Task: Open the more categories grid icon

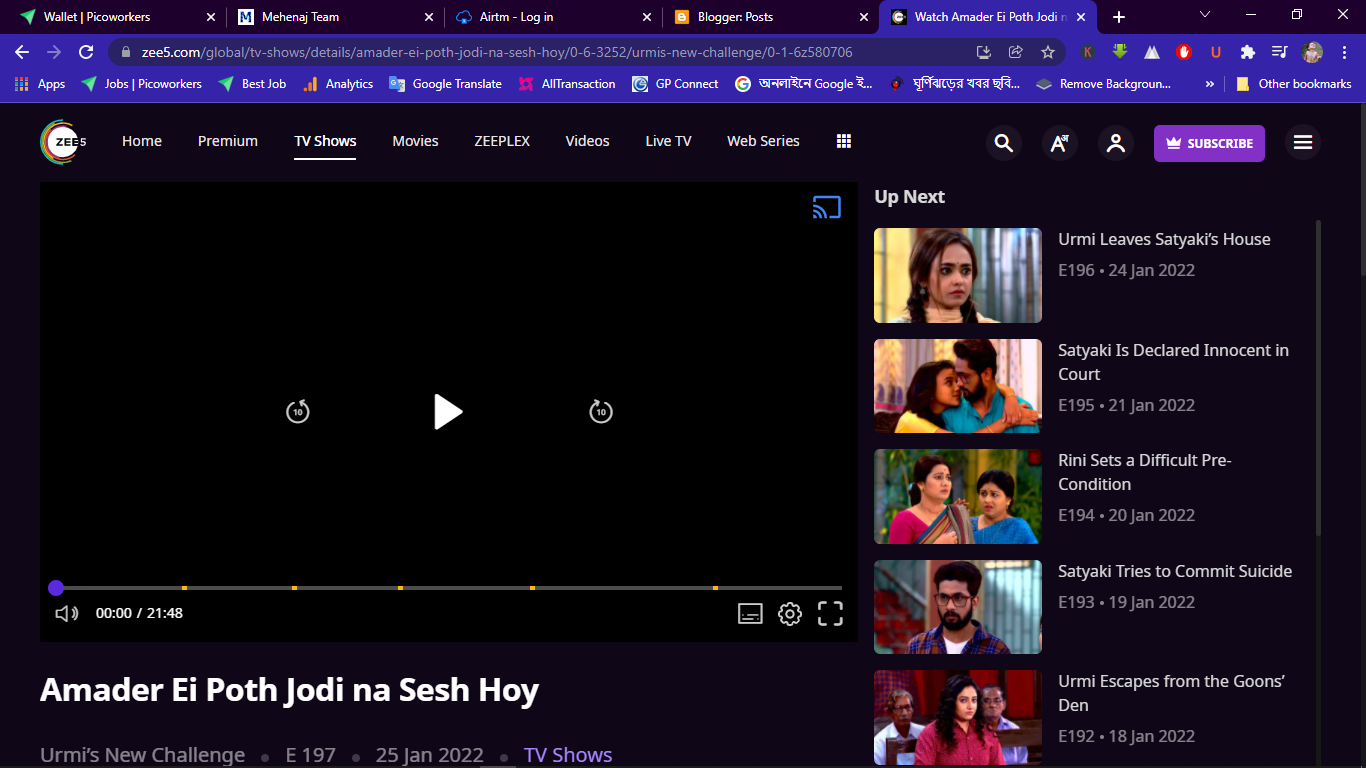Action: [x=843, y=141]
